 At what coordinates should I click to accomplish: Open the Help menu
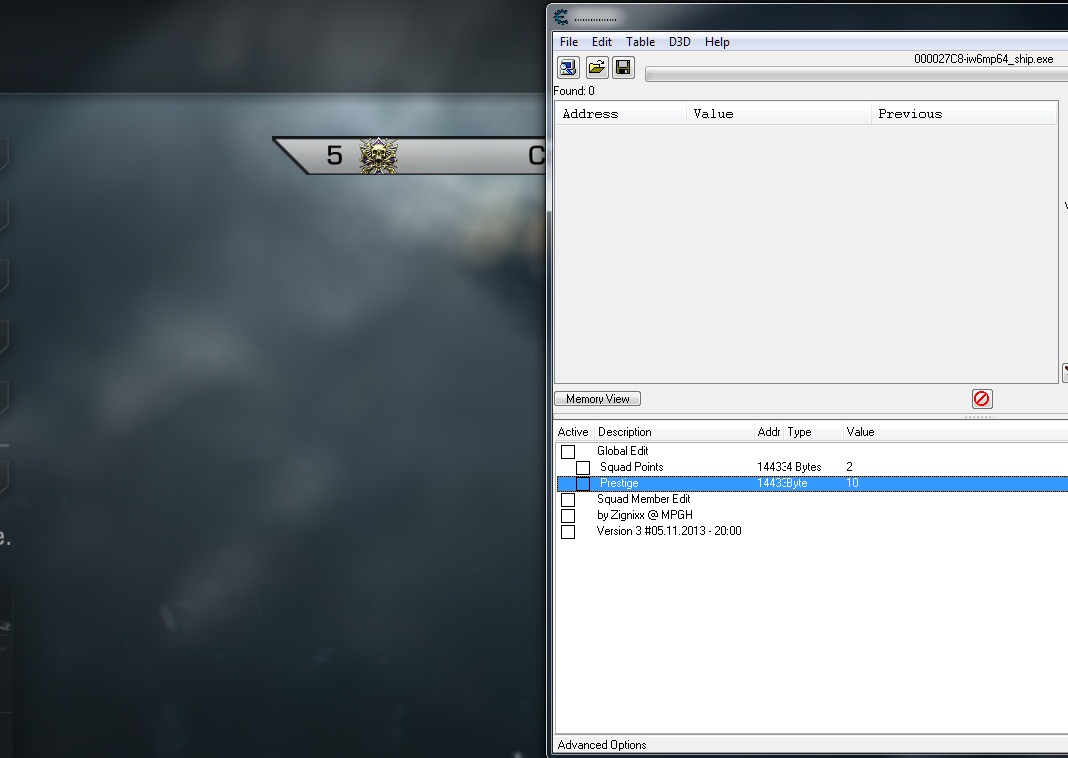tap(717, 42)
